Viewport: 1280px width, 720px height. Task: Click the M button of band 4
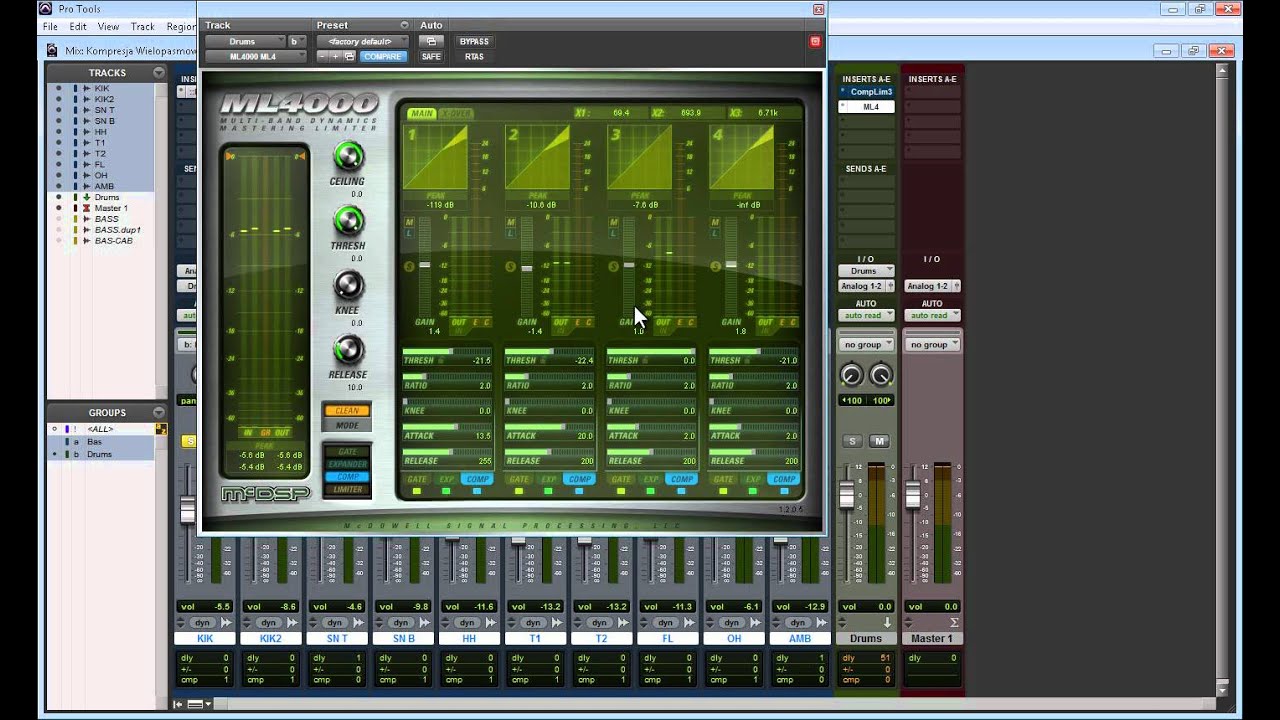pyautogui.click(x=715, y=222)
